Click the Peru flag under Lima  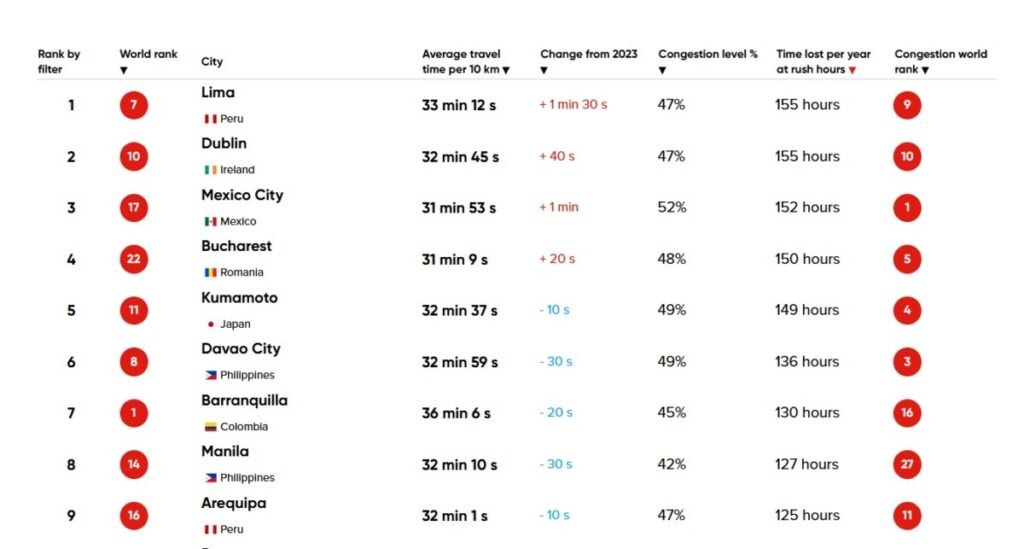coord(210,119)
